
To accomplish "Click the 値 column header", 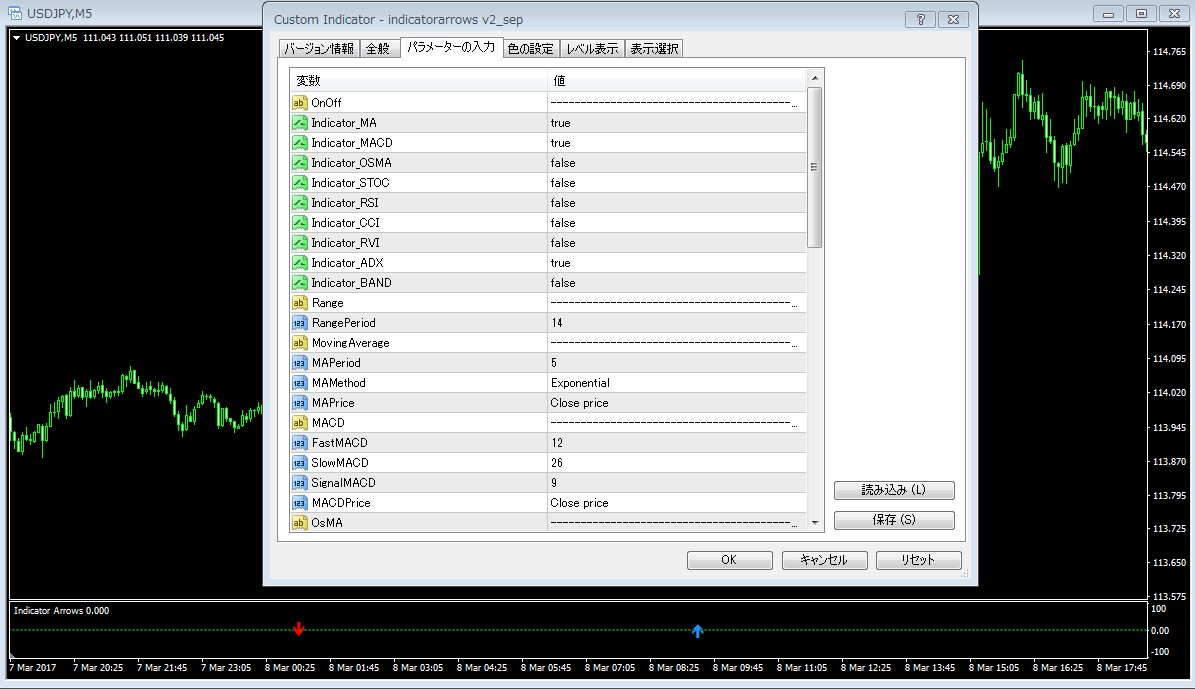I will point(677,81).
